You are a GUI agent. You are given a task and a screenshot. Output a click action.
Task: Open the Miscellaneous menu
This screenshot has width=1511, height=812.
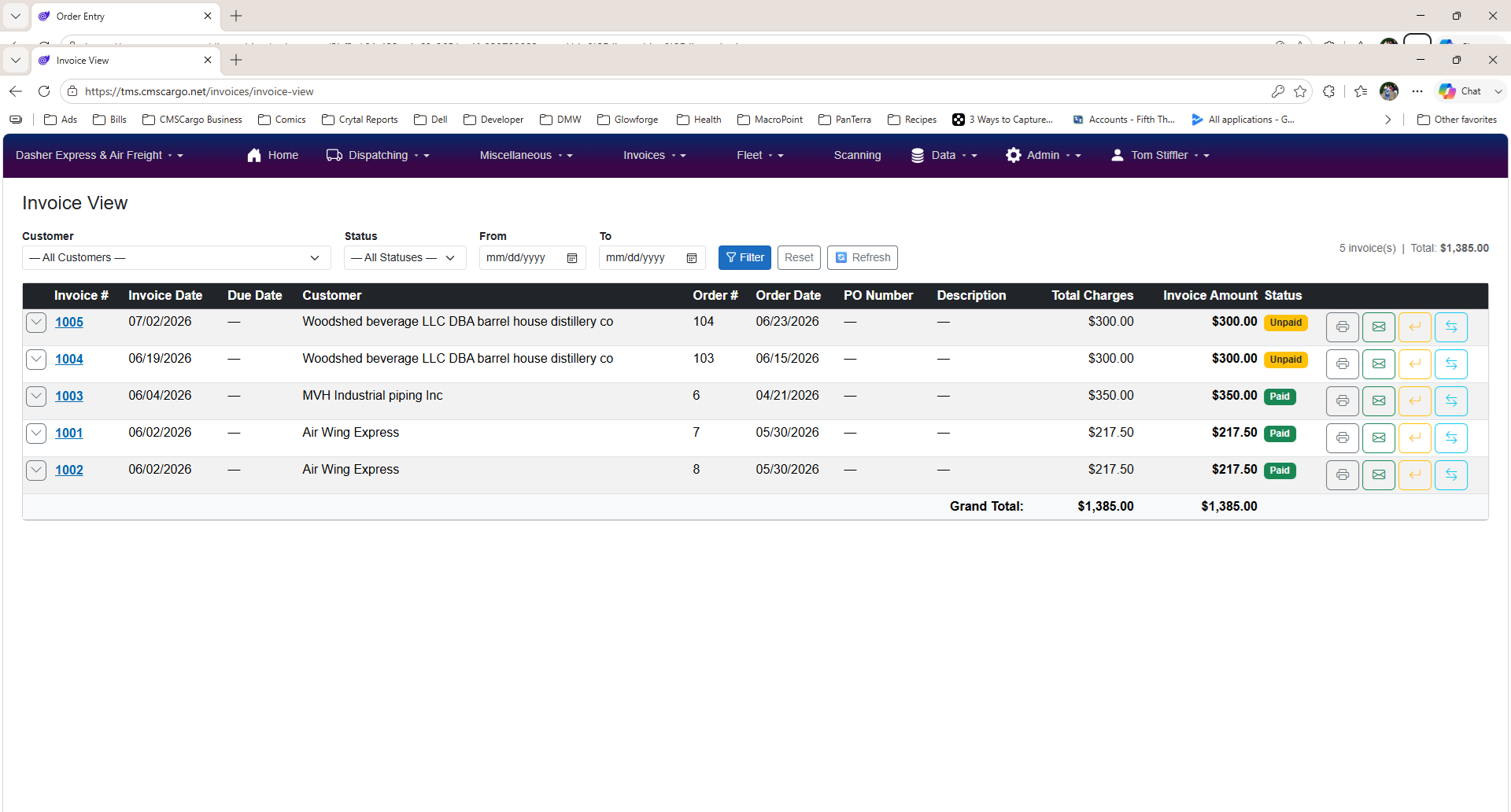pos(526,155)
